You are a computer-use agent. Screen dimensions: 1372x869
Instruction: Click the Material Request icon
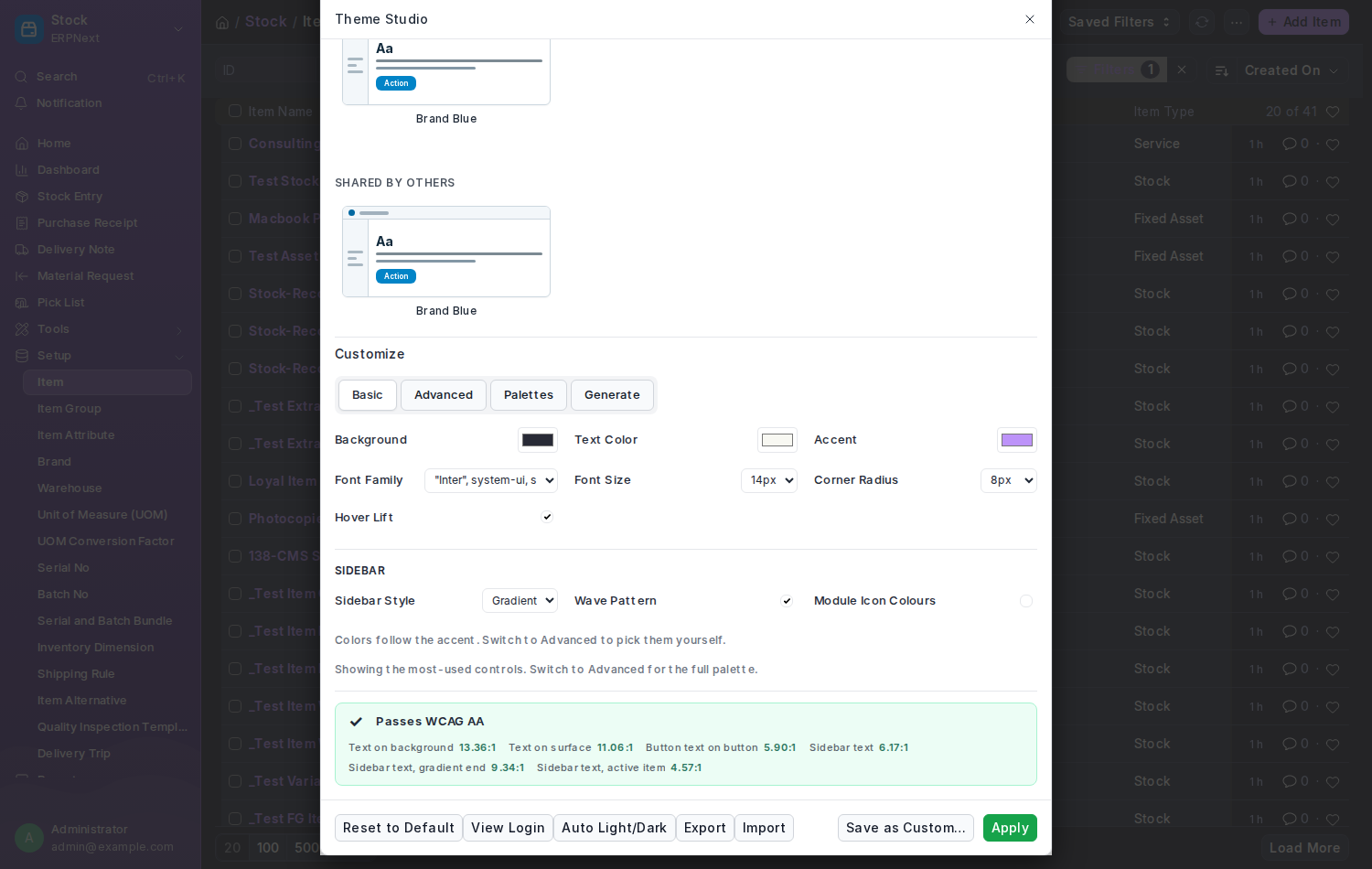(22, 276)
